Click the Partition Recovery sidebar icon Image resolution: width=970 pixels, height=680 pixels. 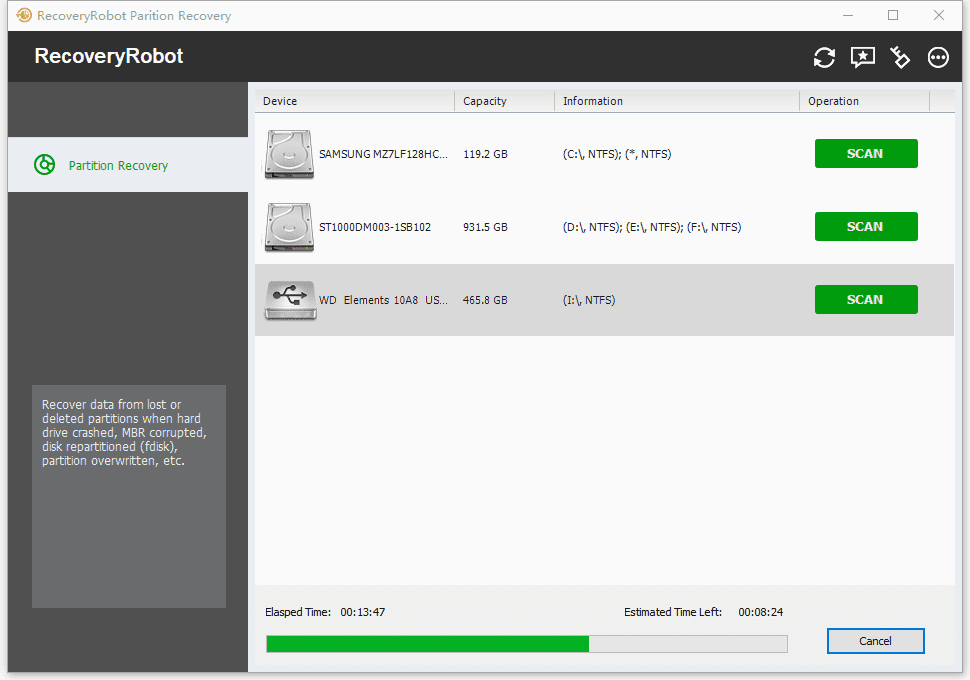(x=45, y=165)
